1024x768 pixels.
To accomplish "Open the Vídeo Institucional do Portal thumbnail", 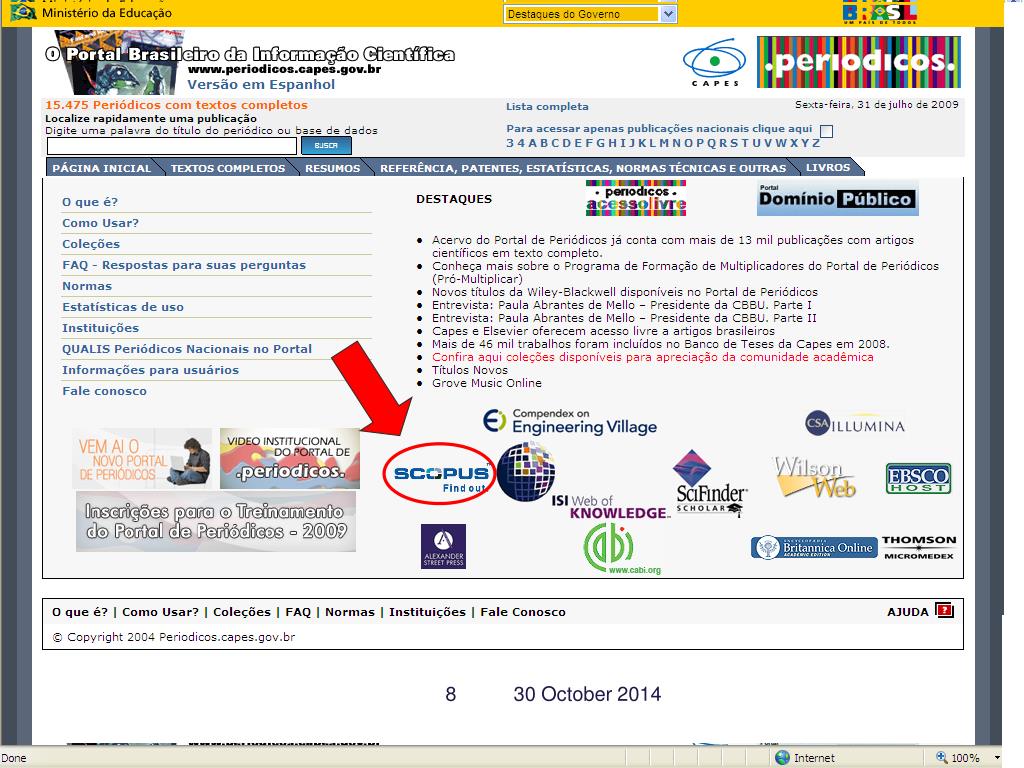I will pos(289,458).
